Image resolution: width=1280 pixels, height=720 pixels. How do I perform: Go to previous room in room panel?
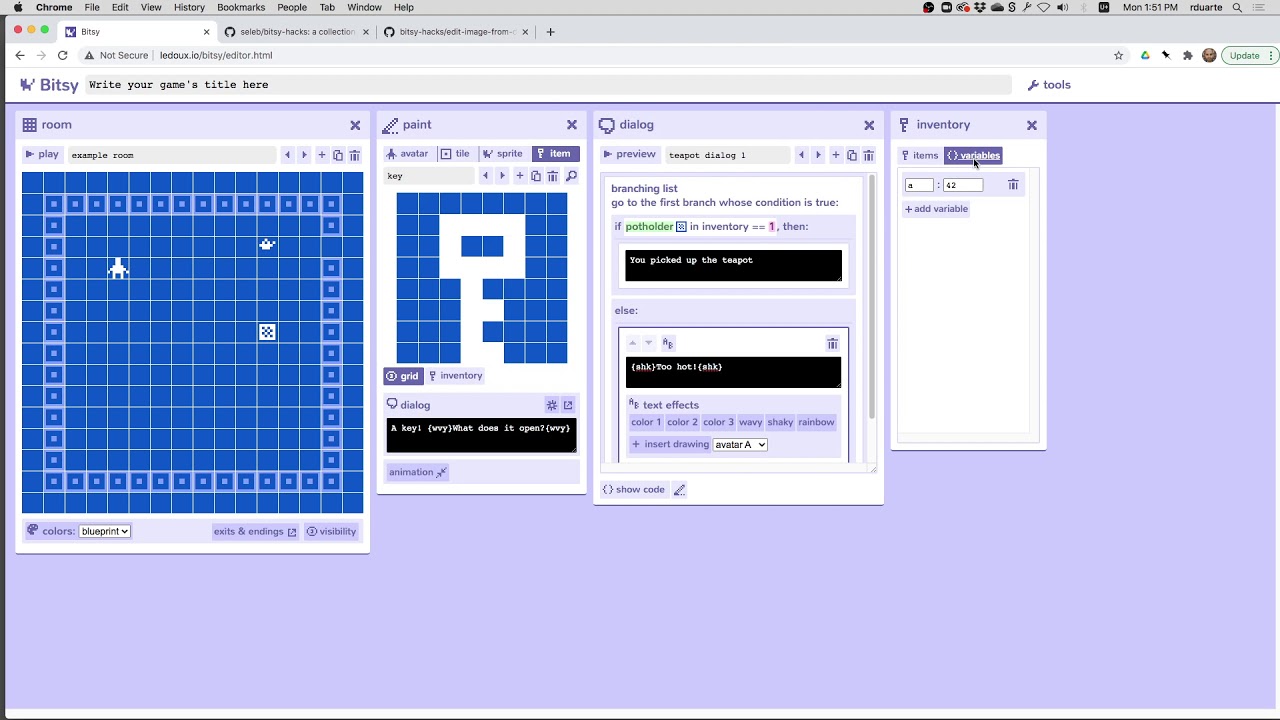point(287,155)
